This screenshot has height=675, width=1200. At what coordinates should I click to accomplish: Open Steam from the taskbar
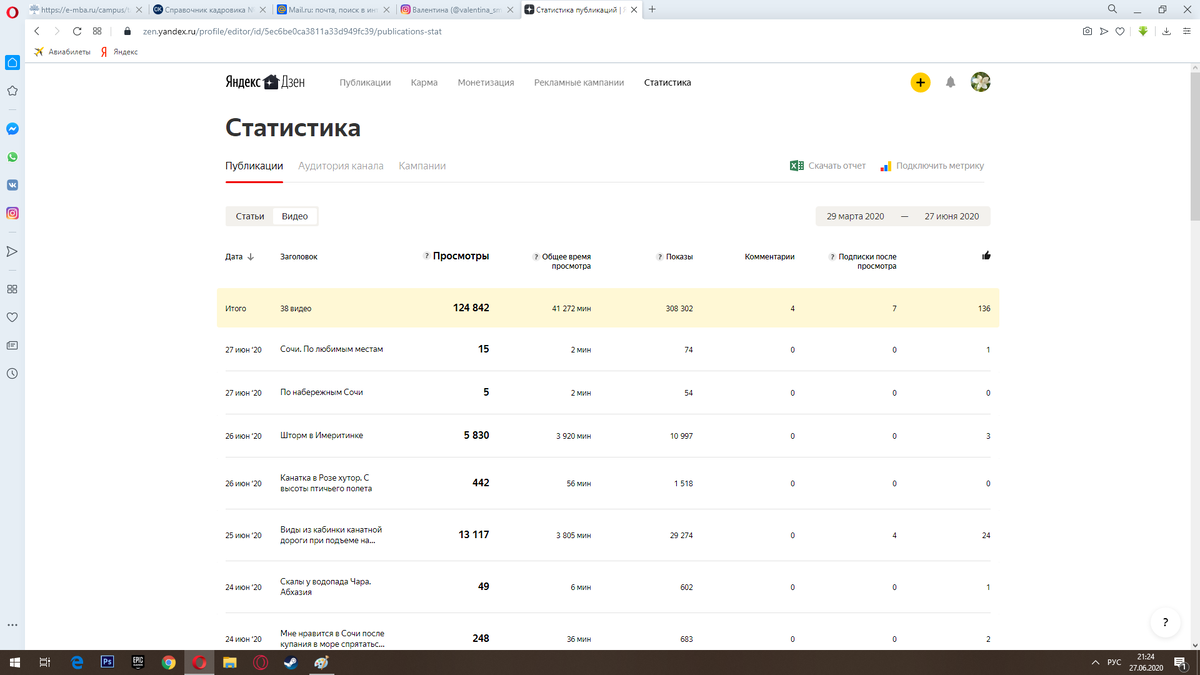(x=290, y=662)
